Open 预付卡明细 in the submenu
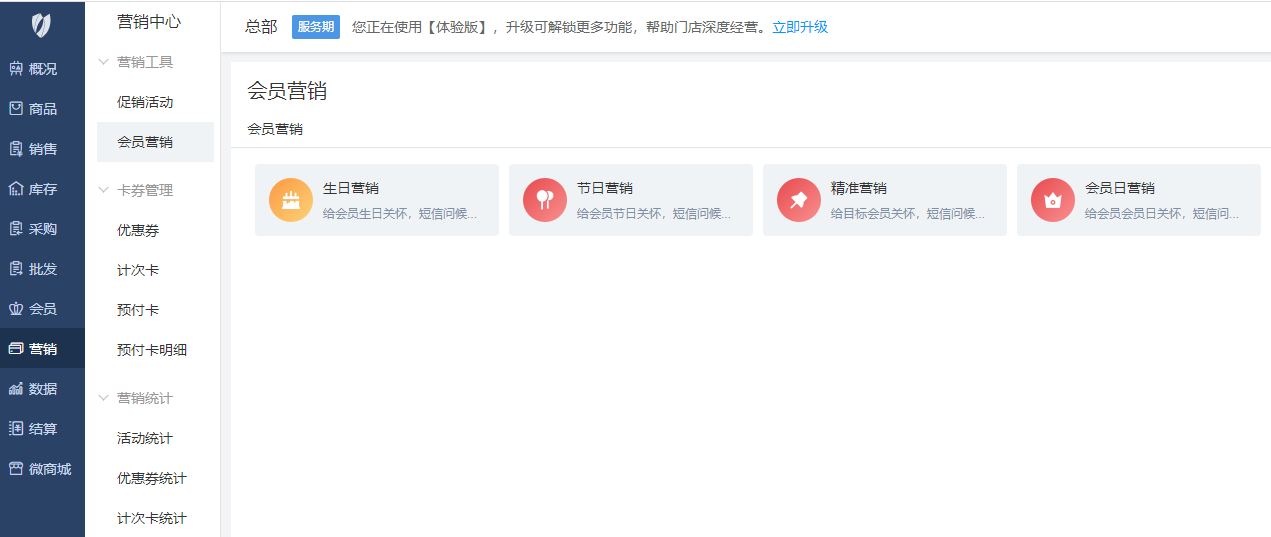1271x537 pixels. pos(152,350)
